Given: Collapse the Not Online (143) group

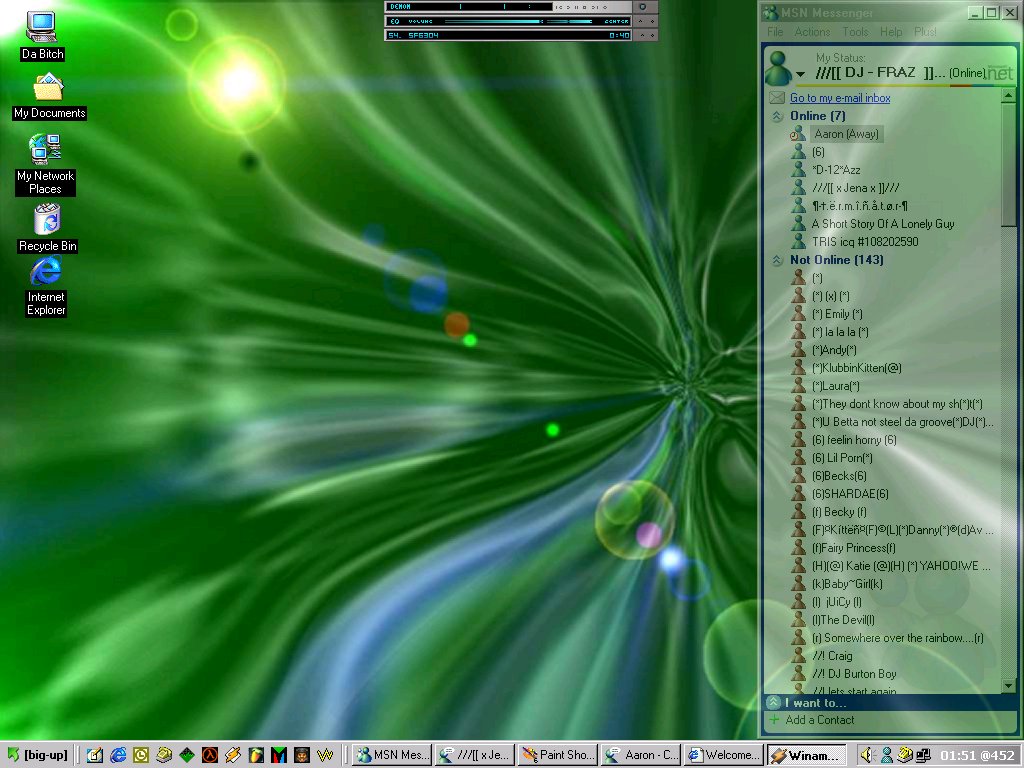Looking at the screenshot, I should (777, 260).
